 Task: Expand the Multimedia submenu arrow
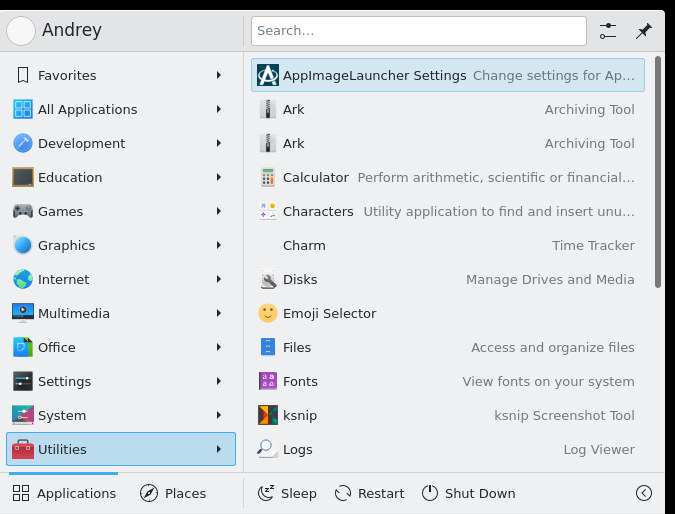[219, 313]
